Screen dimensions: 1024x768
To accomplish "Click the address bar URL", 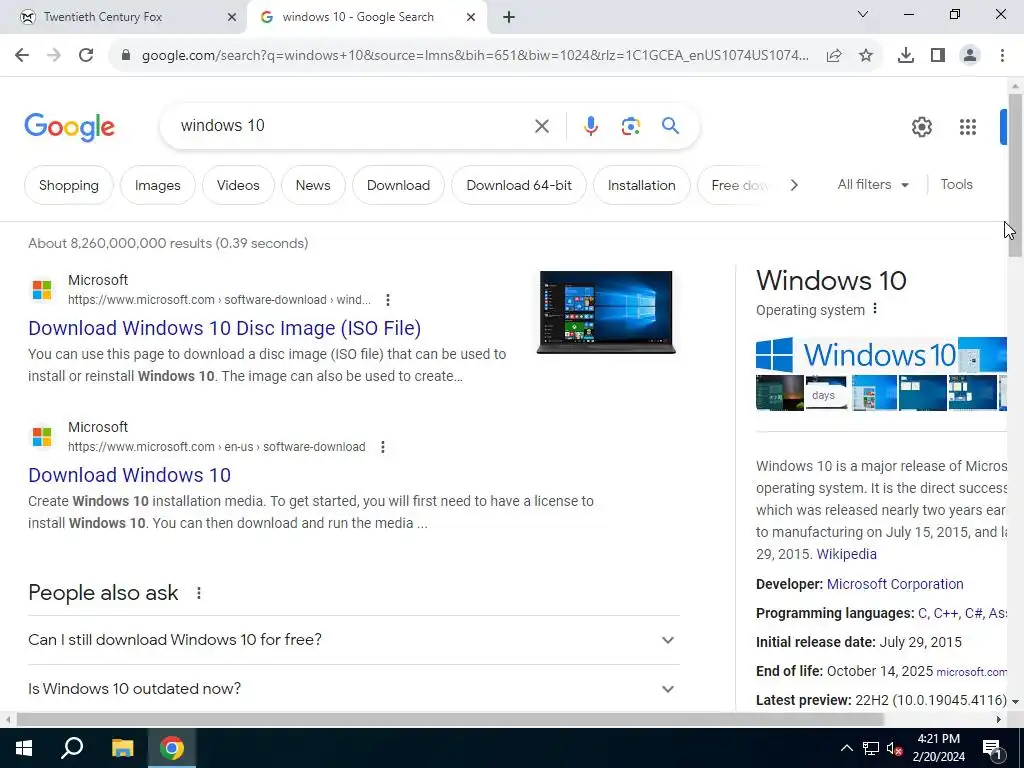I will (475, 56).
